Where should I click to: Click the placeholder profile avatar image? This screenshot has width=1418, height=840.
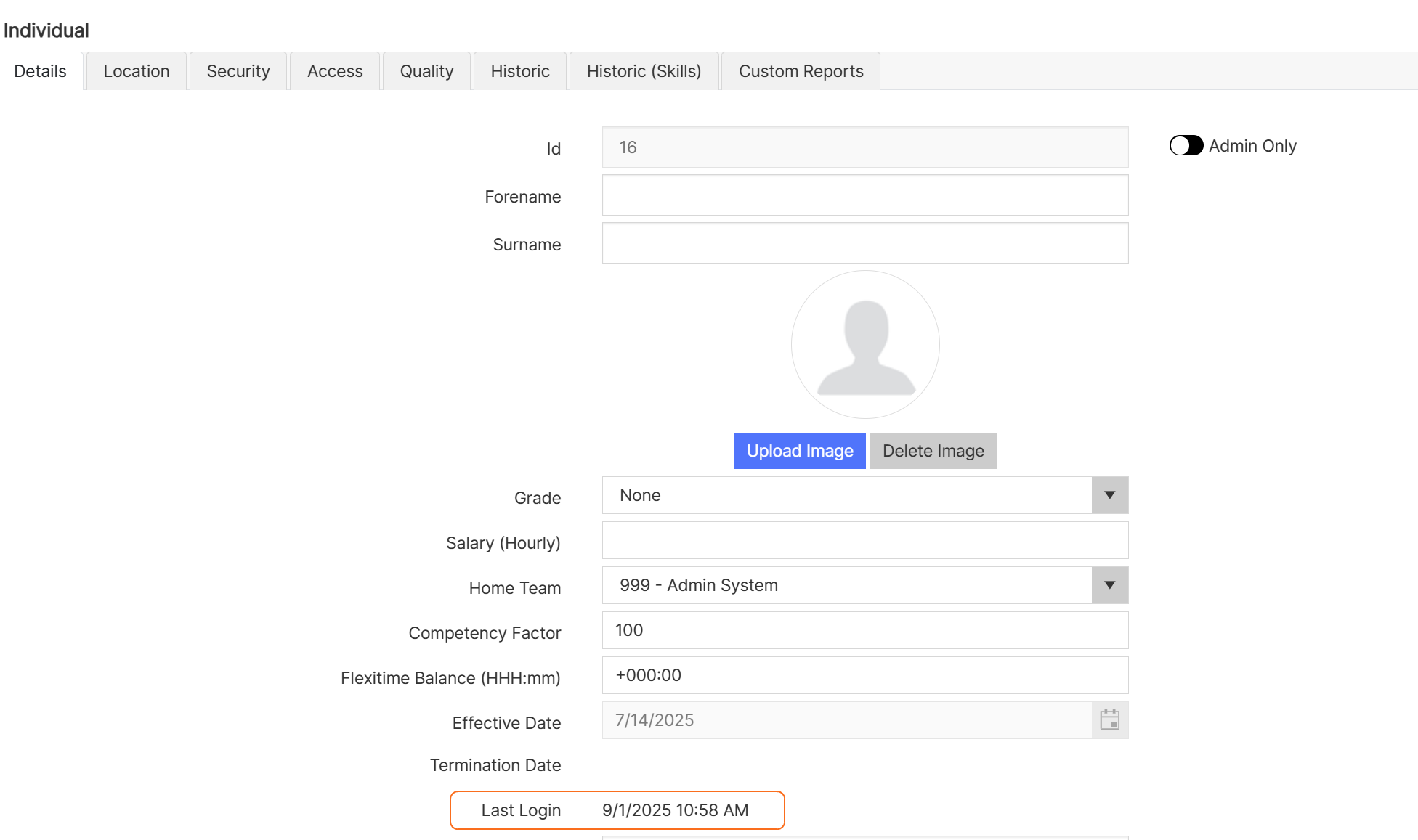[x=864, y=344]
